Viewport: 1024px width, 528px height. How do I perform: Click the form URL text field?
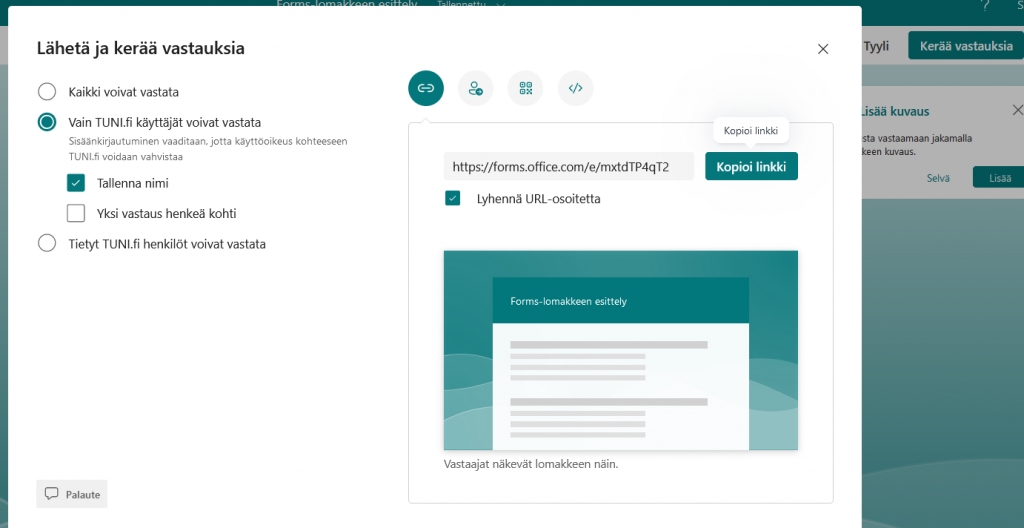point(568,166)
